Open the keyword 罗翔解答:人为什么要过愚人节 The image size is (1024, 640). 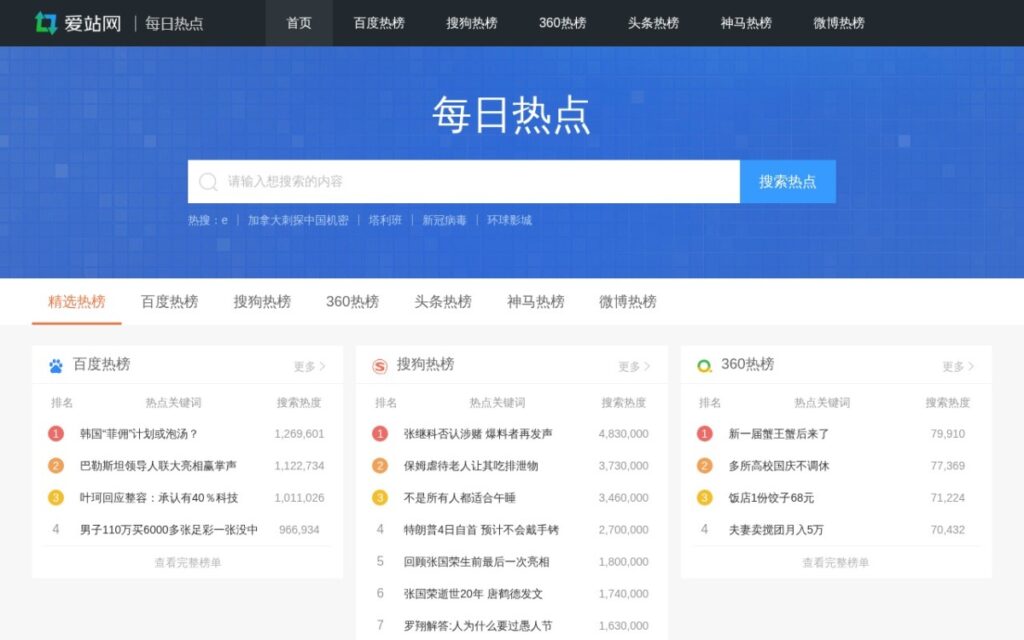click(478, 626)
